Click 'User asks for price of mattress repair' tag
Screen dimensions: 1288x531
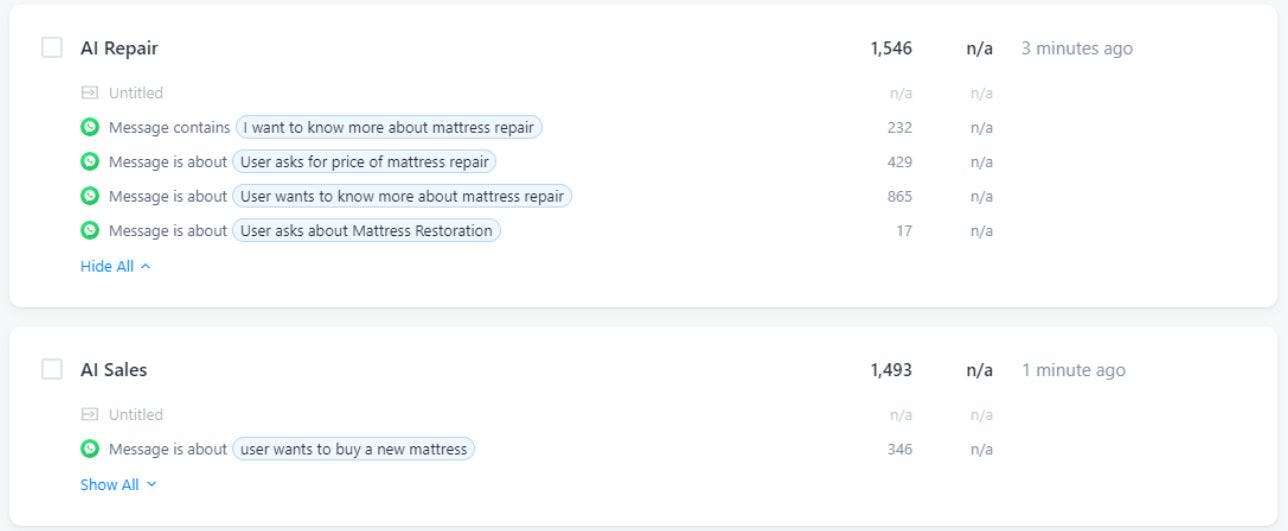[364, 161]
